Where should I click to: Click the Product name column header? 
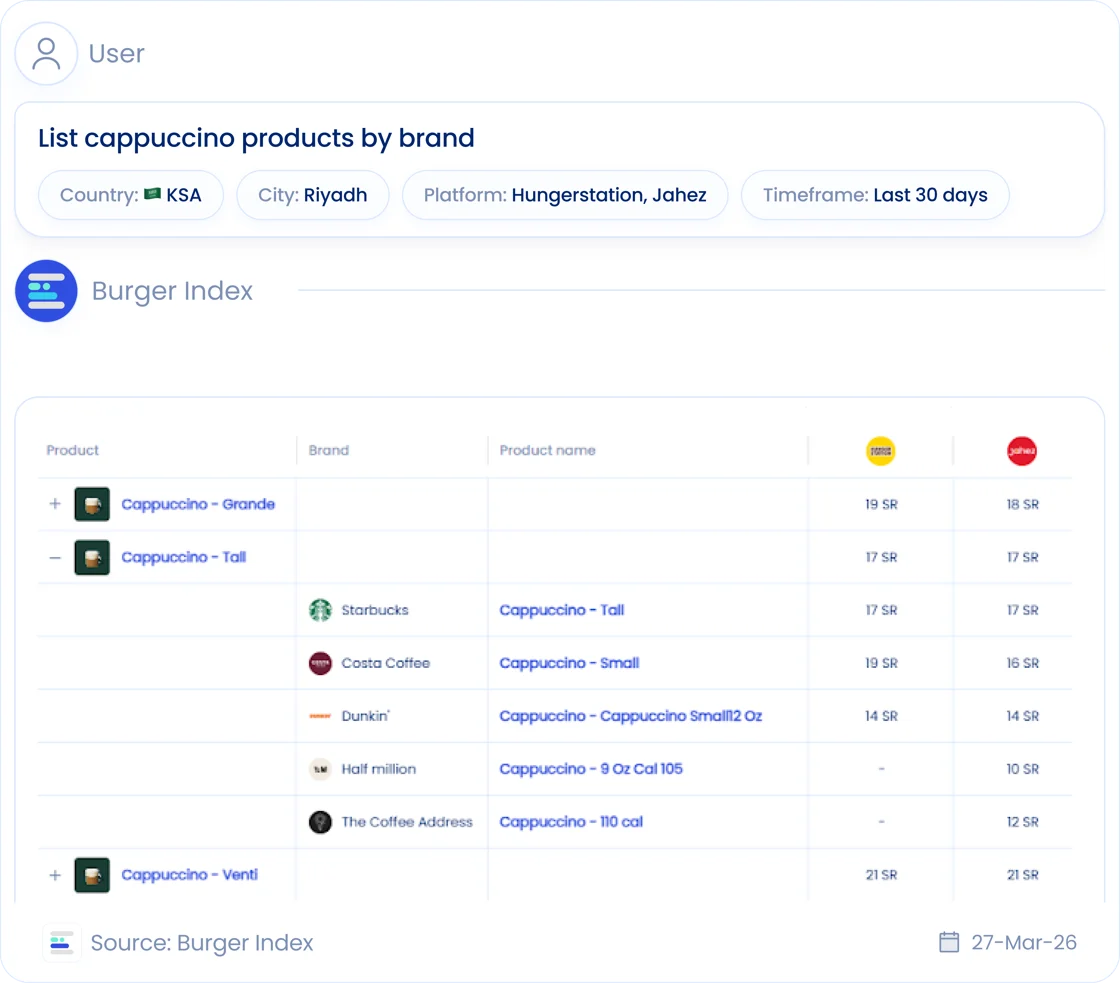tap(547, 450)
